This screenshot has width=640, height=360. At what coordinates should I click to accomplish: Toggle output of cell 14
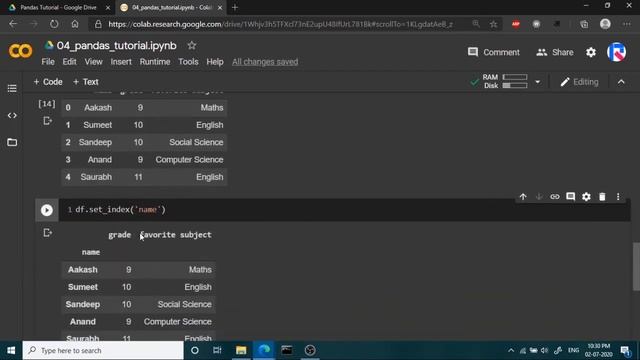47,121
